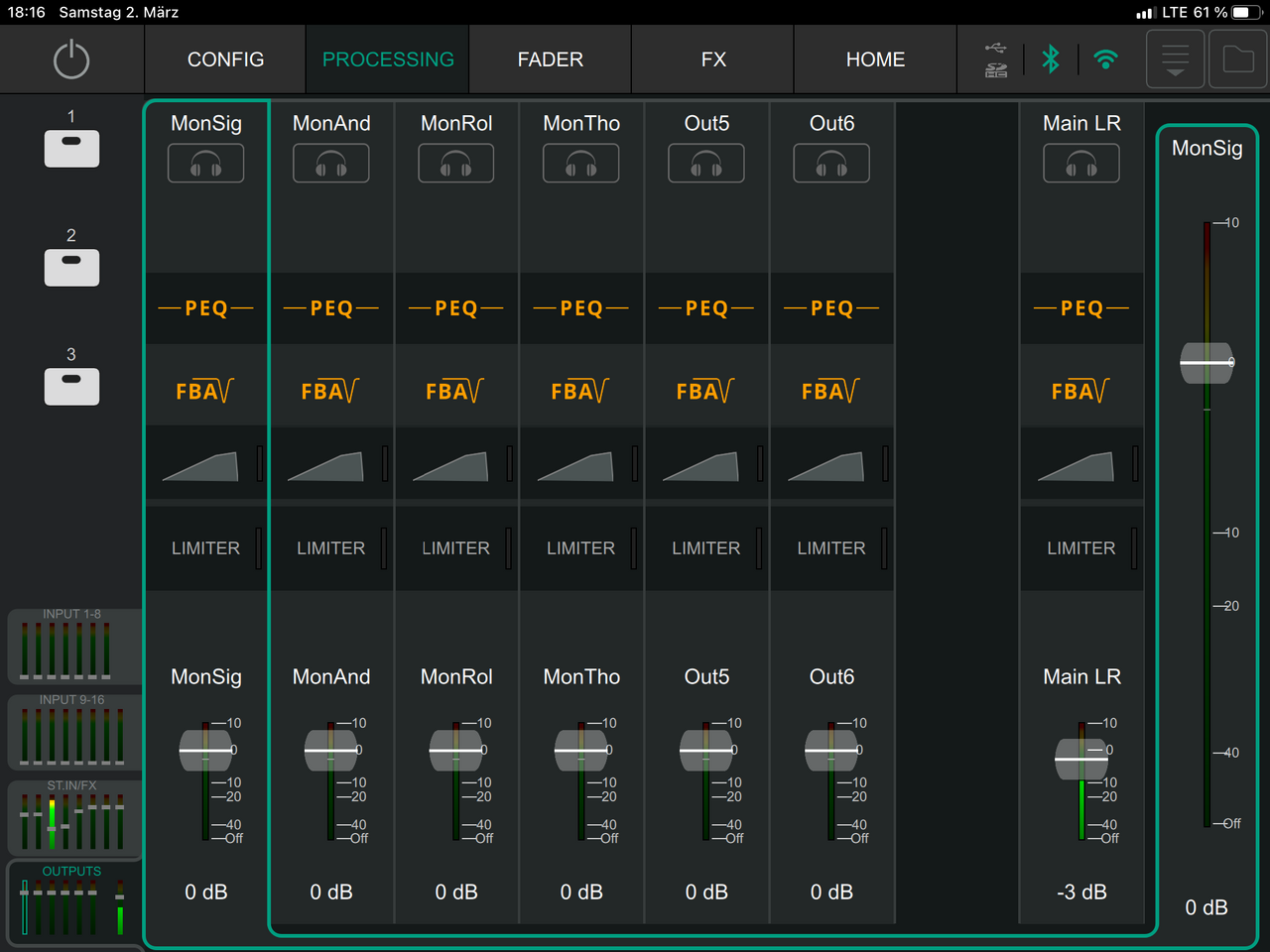
Task: Switch to the FADER tab
Action: coord(550,59)
